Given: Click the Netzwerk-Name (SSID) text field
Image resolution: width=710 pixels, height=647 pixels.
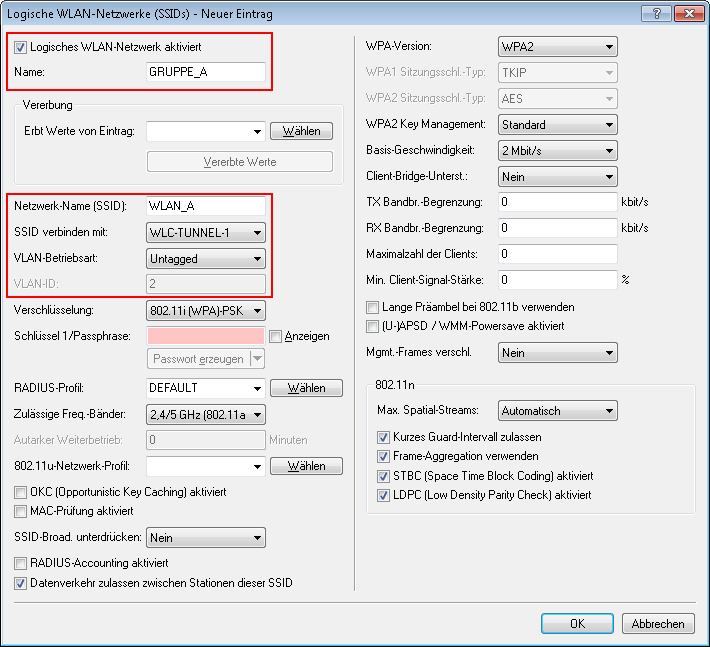Looking at the screenshot, I should tap(206, 206).
